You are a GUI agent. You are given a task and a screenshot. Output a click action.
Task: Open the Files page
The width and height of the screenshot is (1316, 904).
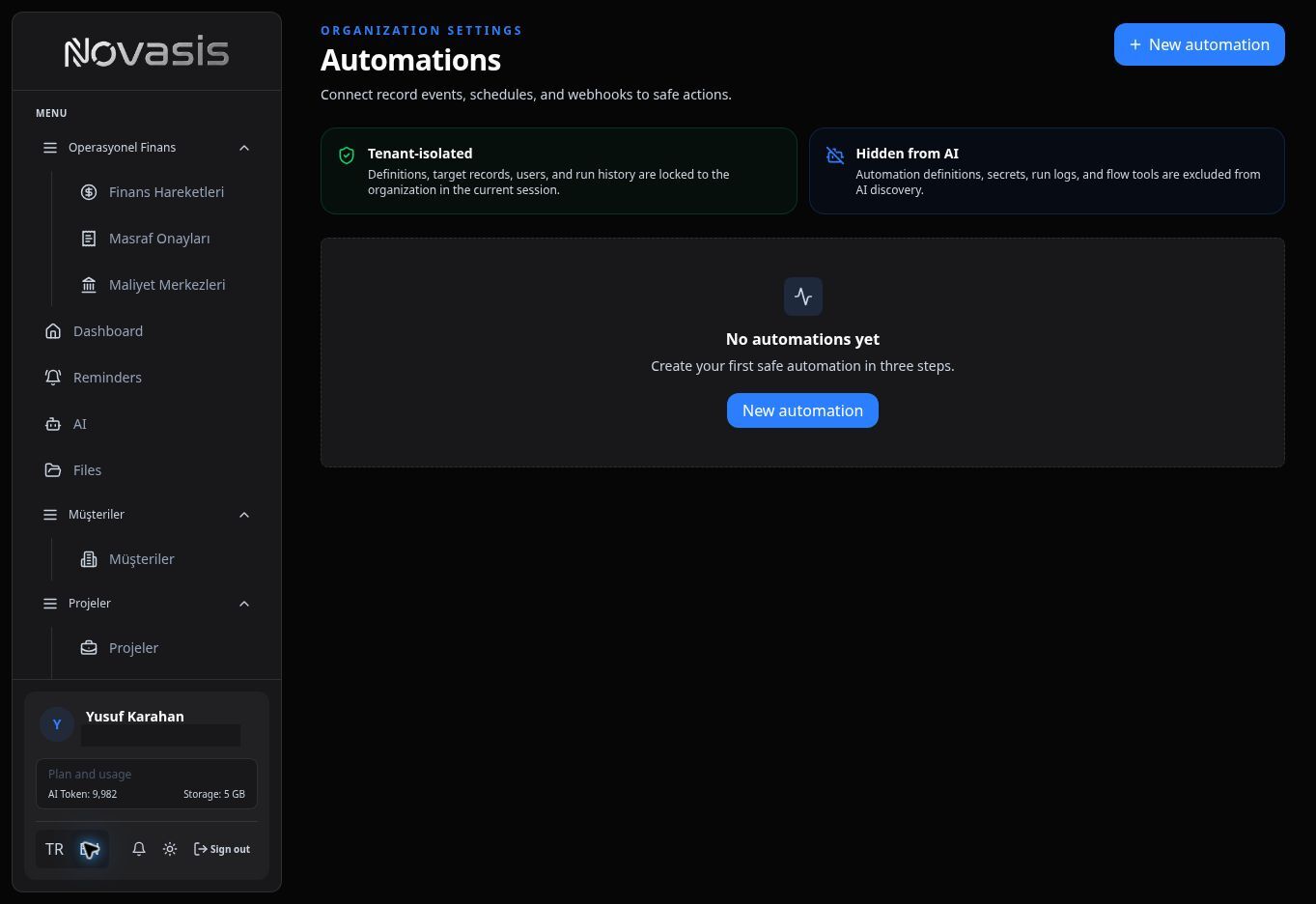click(147, 470)
